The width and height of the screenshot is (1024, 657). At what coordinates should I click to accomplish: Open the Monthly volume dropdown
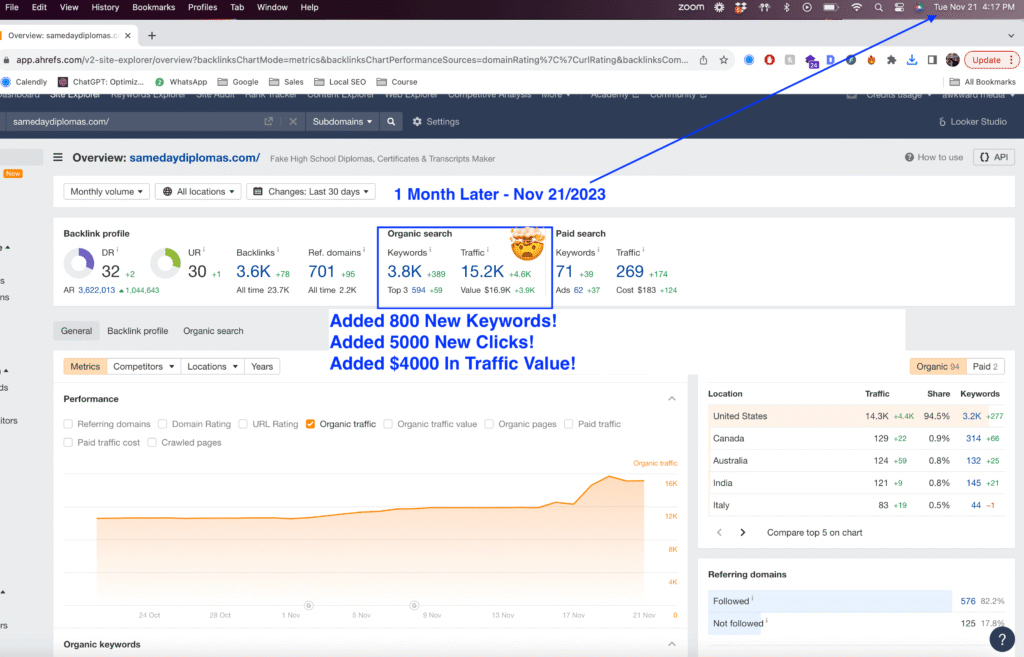pos(106,191)
